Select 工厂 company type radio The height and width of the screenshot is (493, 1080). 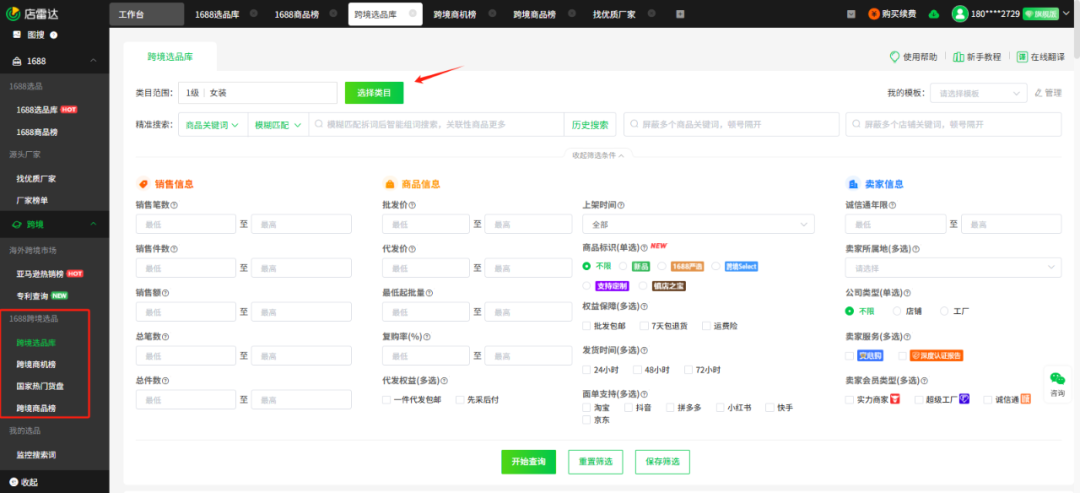(944, 311)
